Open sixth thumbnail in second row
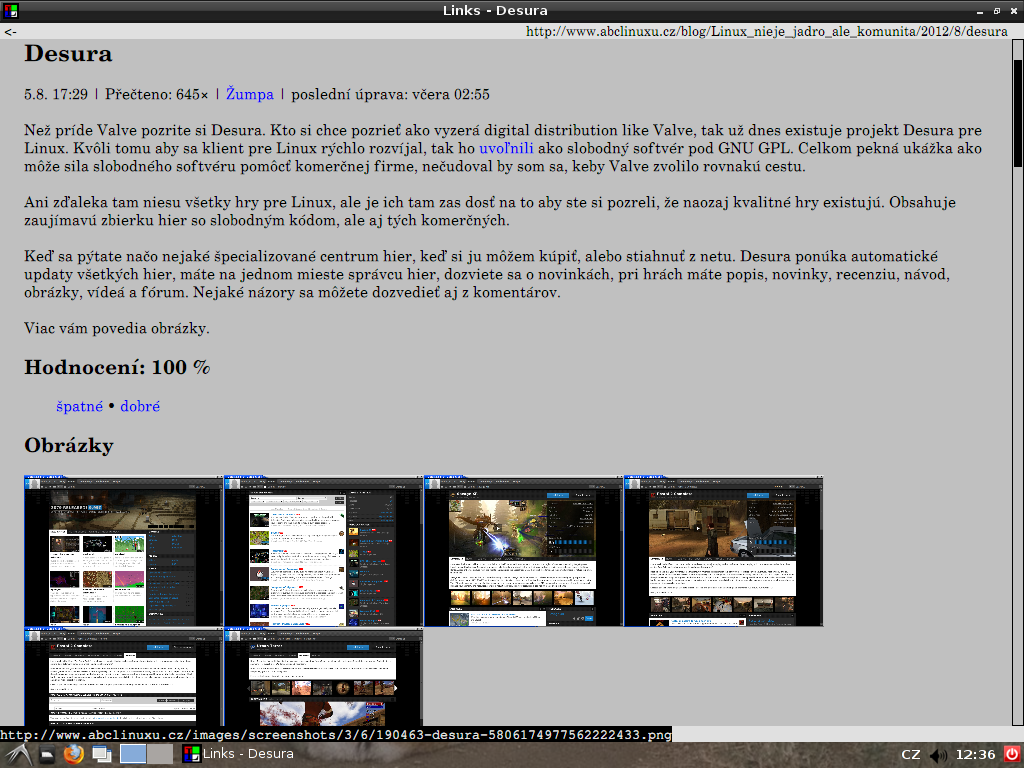The image size is (1024, 768). point(323,676)
